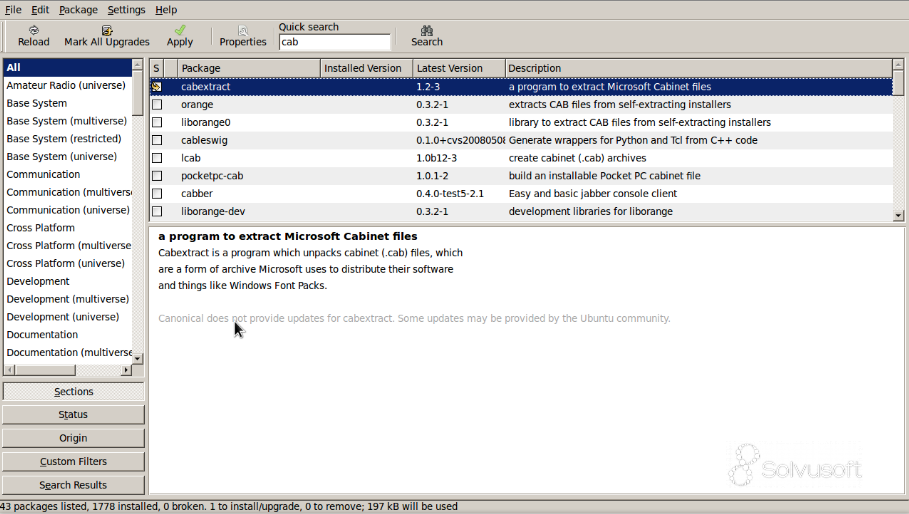Click the Origin filter button
Screen dimensions: 909x514
73,438
